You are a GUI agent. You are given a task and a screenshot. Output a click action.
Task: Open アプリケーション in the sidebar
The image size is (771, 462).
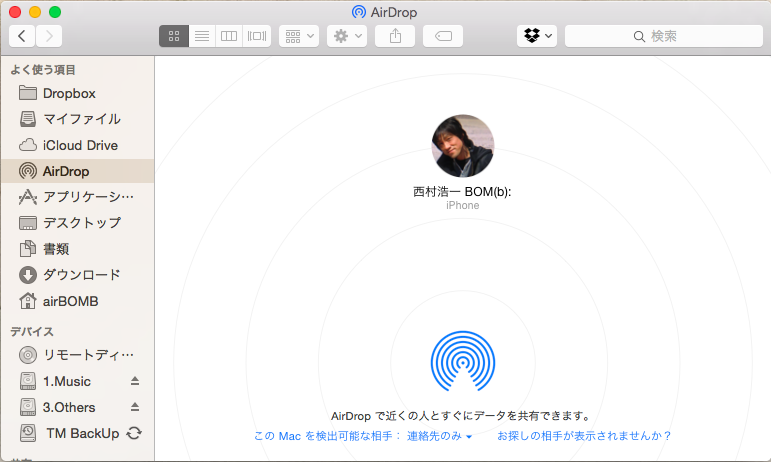pos(78,197)
